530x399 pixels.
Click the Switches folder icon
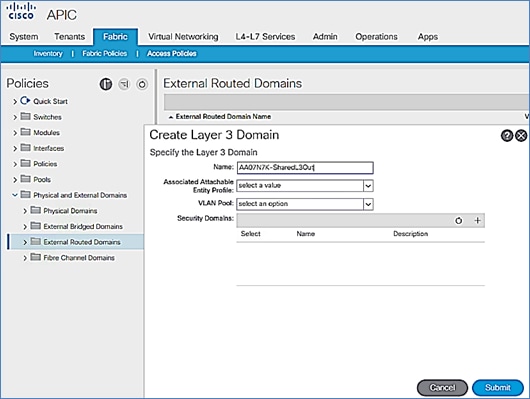click(x=25, y=116)
